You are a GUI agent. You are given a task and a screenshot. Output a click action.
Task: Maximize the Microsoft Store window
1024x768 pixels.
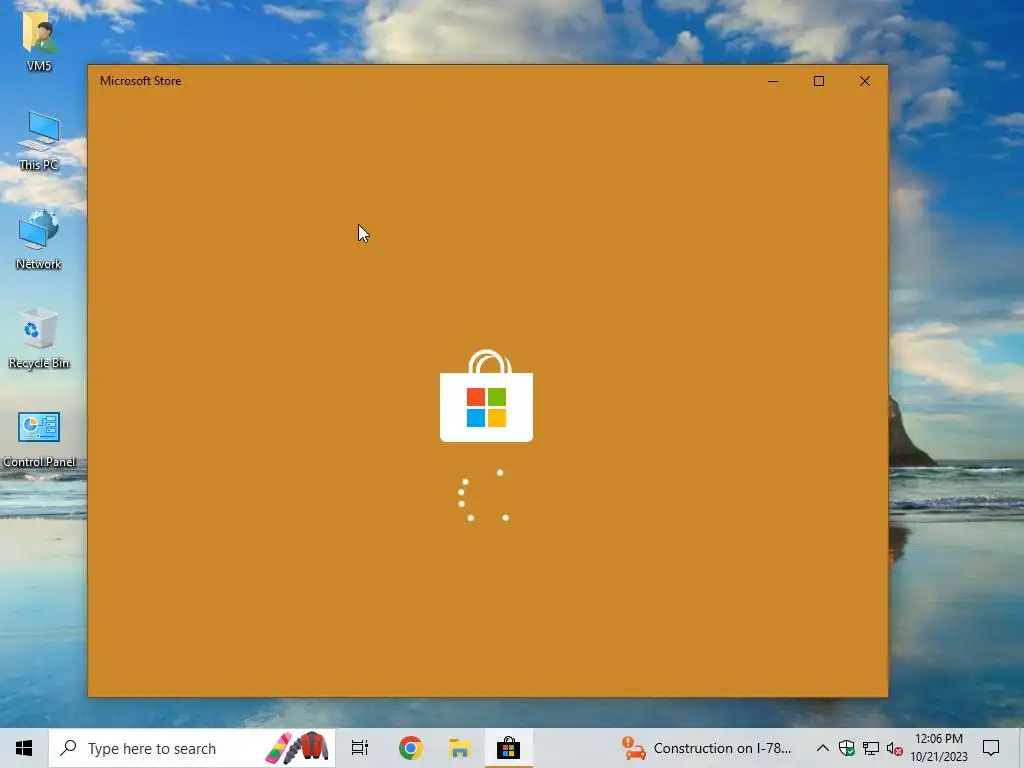click(x=818, y=81)
